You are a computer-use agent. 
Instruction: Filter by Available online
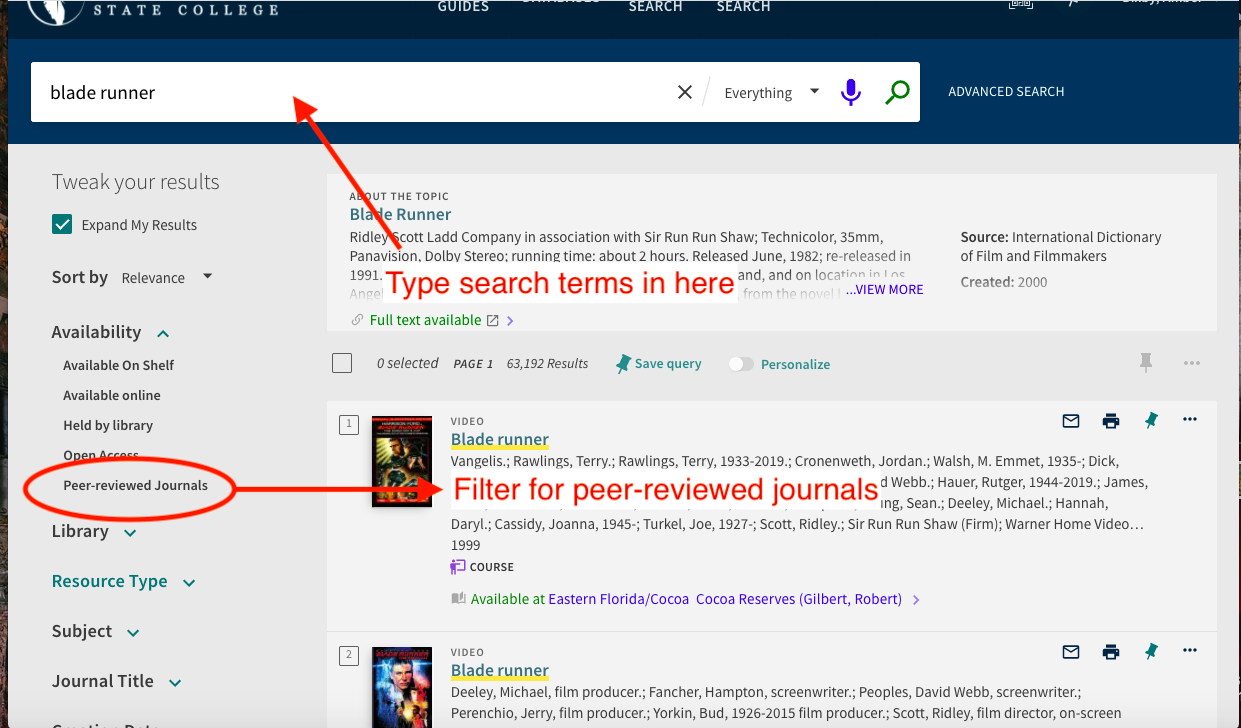pyautogui.click(x=112, y=395)
